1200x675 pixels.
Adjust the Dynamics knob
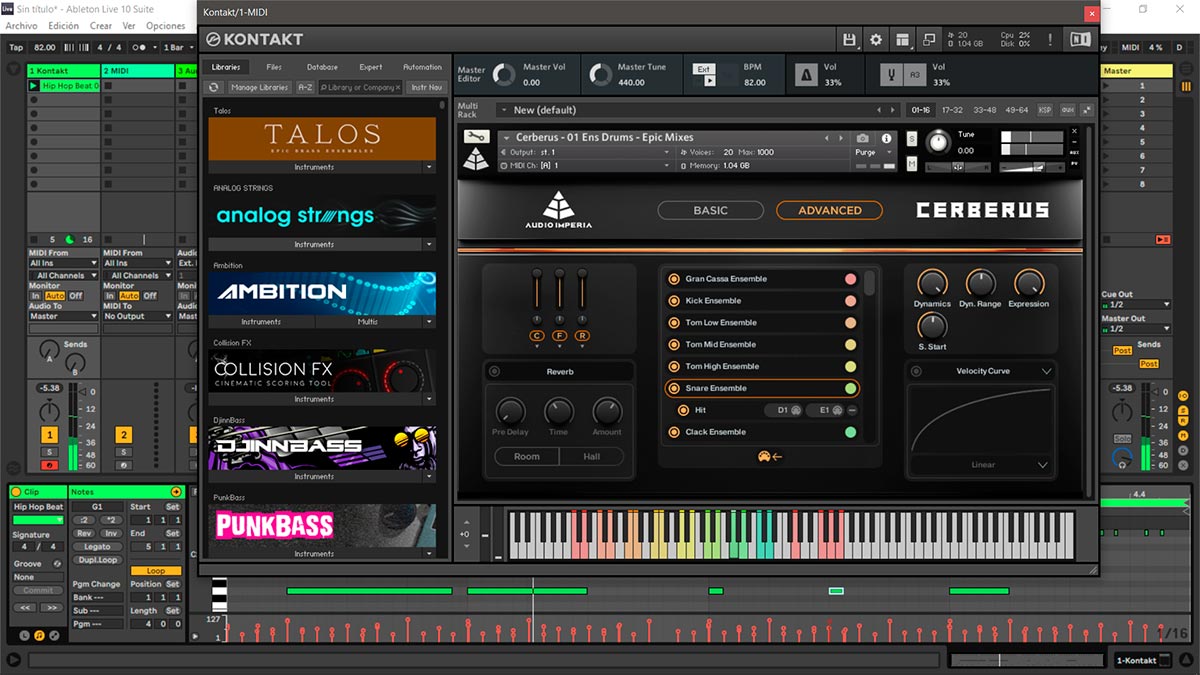point(932,283)
